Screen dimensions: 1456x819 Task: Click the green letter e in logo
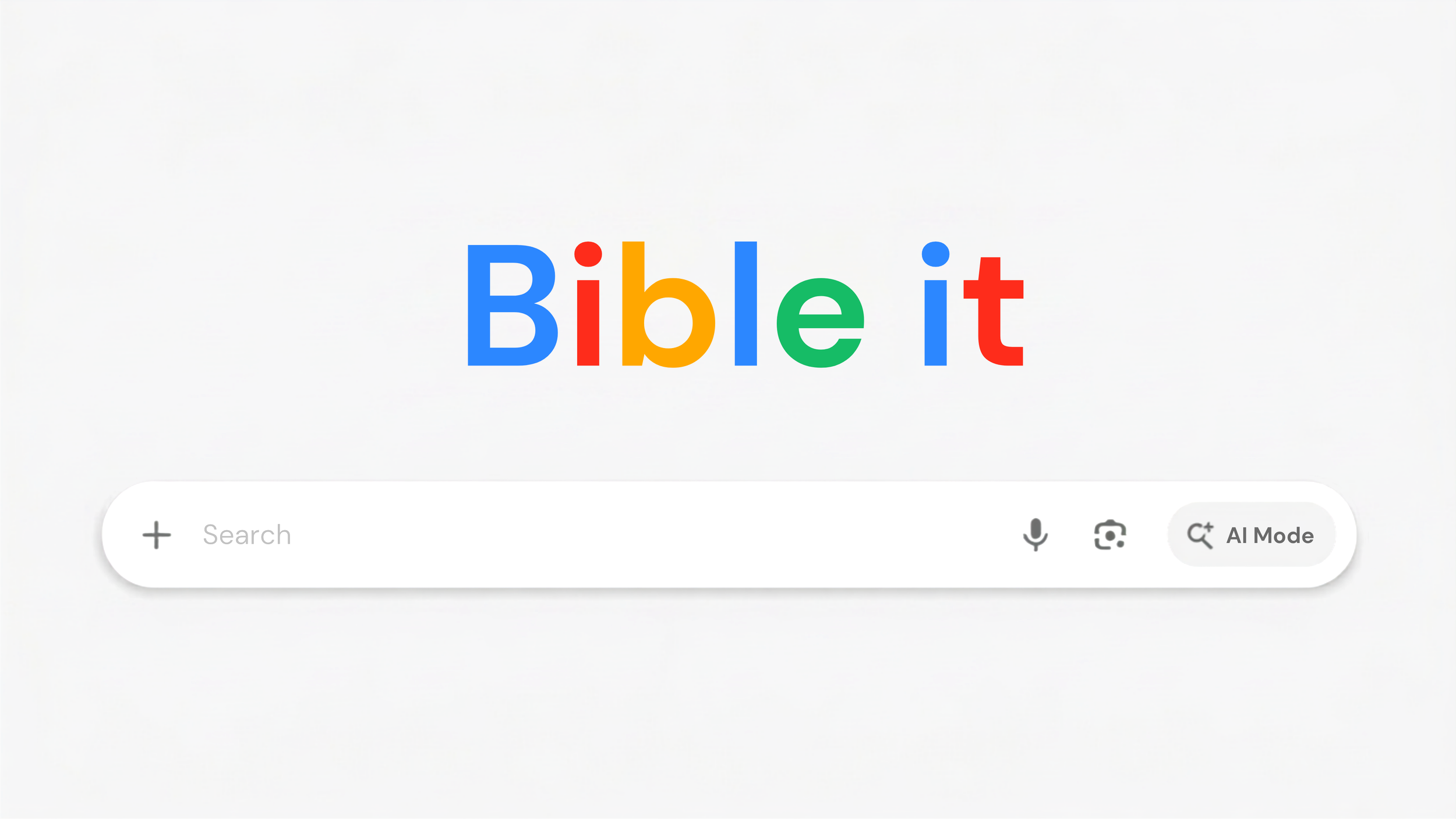pyautogui.click(x=820, y=322)
